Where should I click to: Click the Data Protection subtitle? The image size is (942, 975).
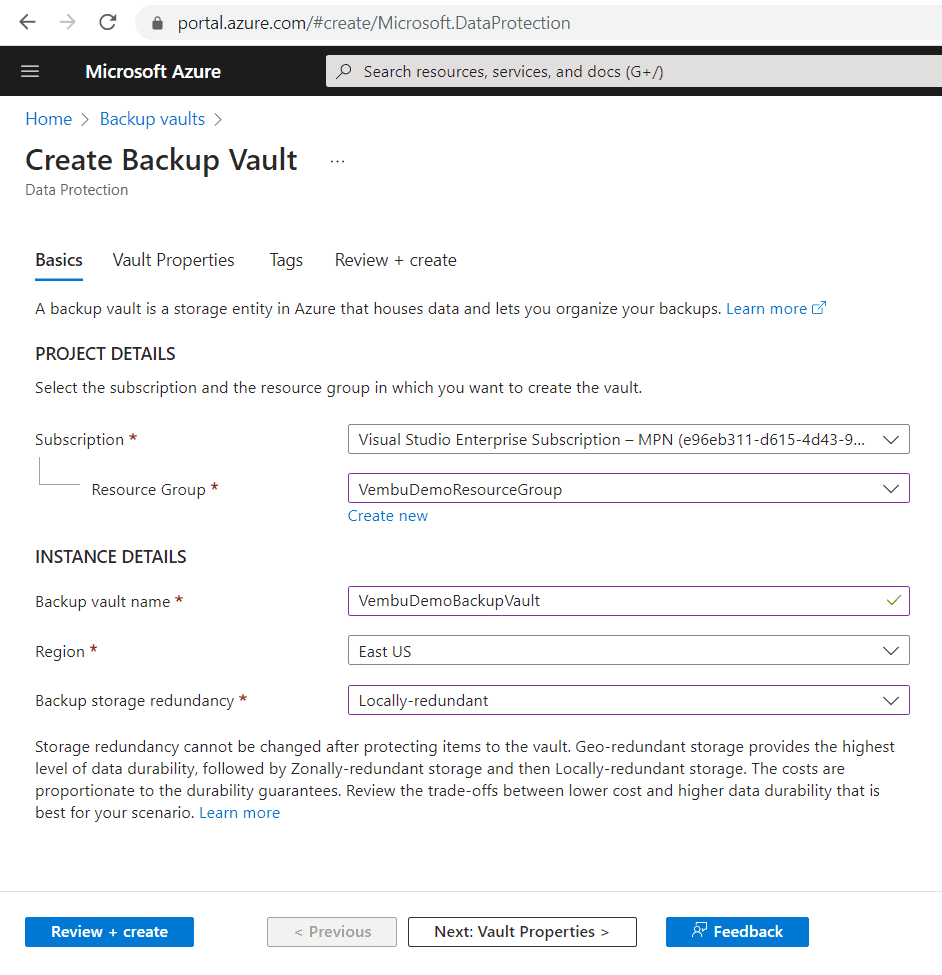click(x=76, y=190)
